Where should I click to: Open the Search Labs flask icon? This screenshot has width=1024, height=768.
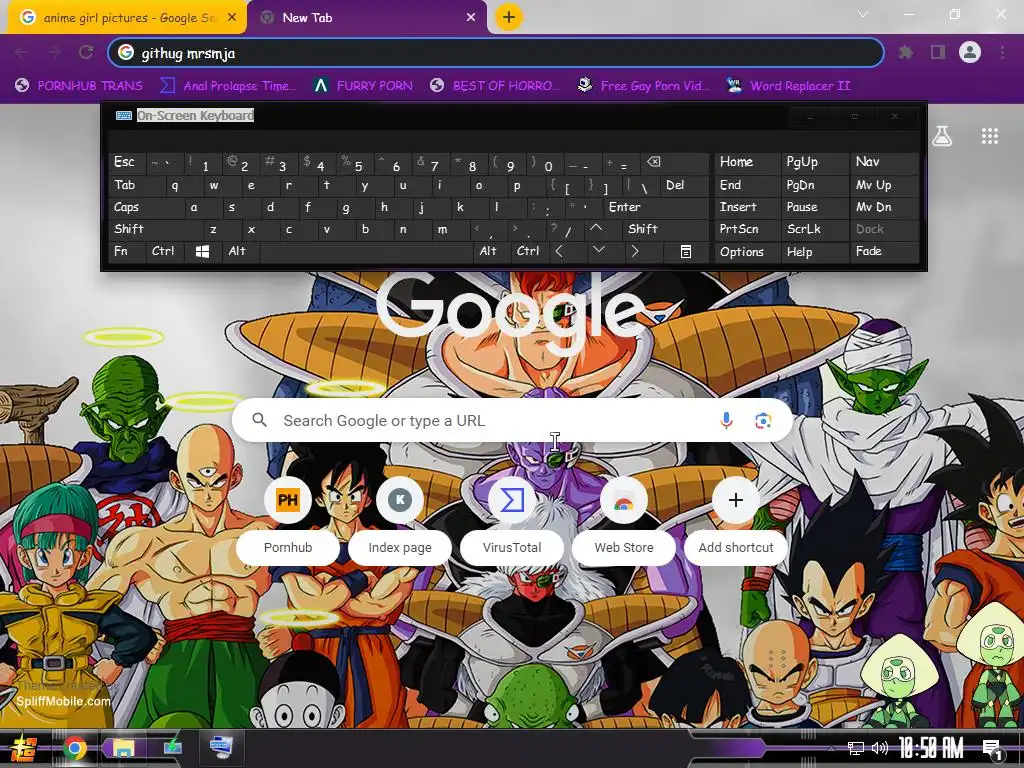[942, 136]
